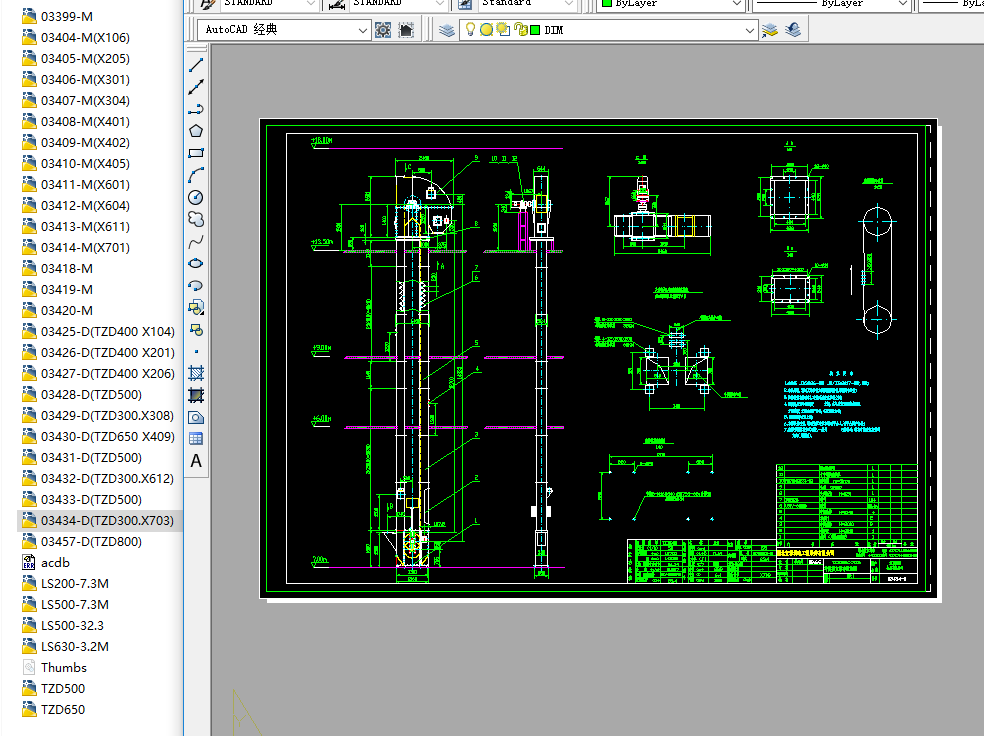
Task: Open the 03434-D(TZD300.X703) folder
Action: pos(107,520)
